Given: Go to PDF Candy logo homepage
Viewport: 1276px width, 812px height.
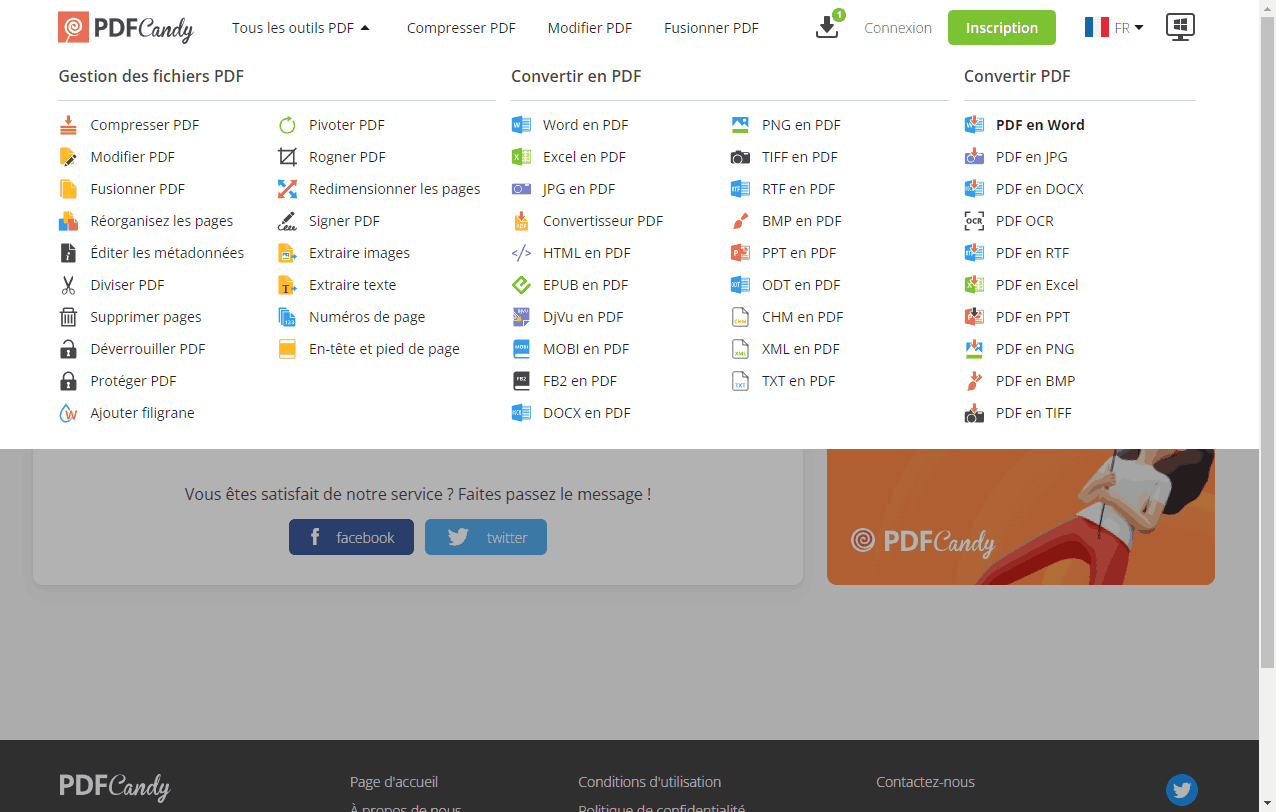Looking at the screenshot, I should point(125,28).
